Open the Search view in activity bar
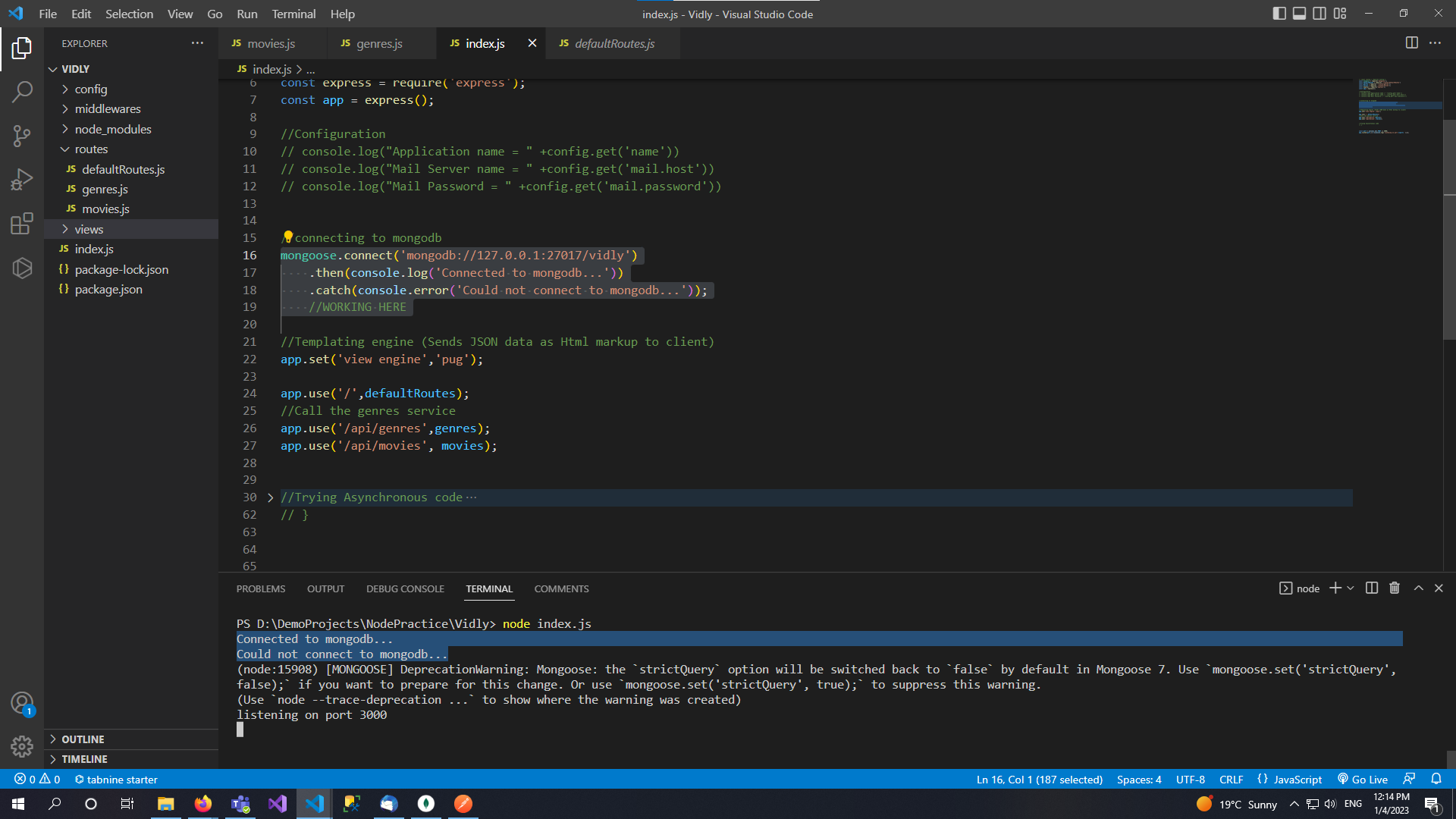The image size is (1456, 819). (22, 93)
